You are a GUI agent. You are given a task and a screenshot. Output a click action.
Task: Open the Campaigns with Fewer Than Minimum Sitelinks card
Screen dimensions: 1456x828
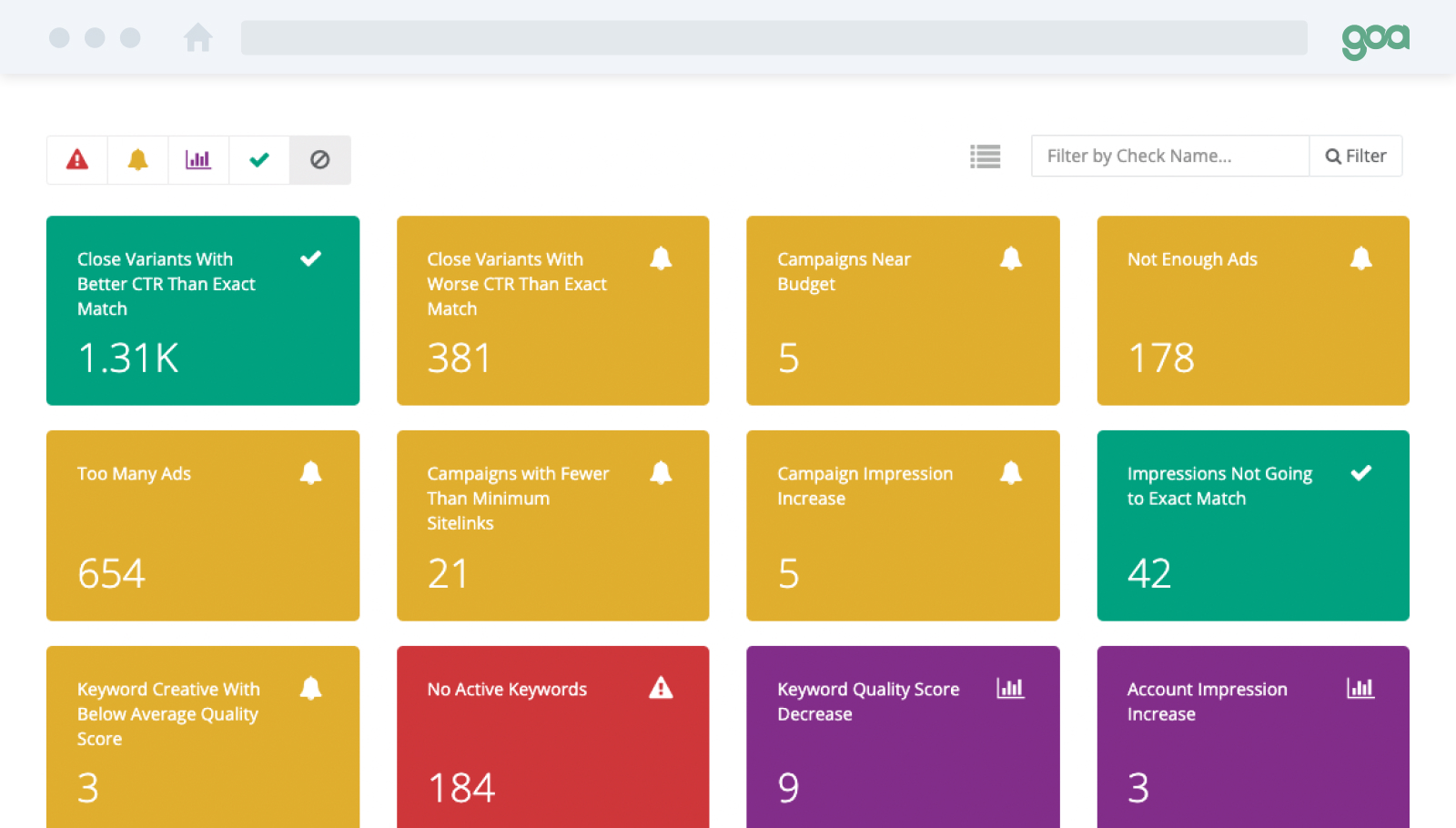tap(552, 526)
